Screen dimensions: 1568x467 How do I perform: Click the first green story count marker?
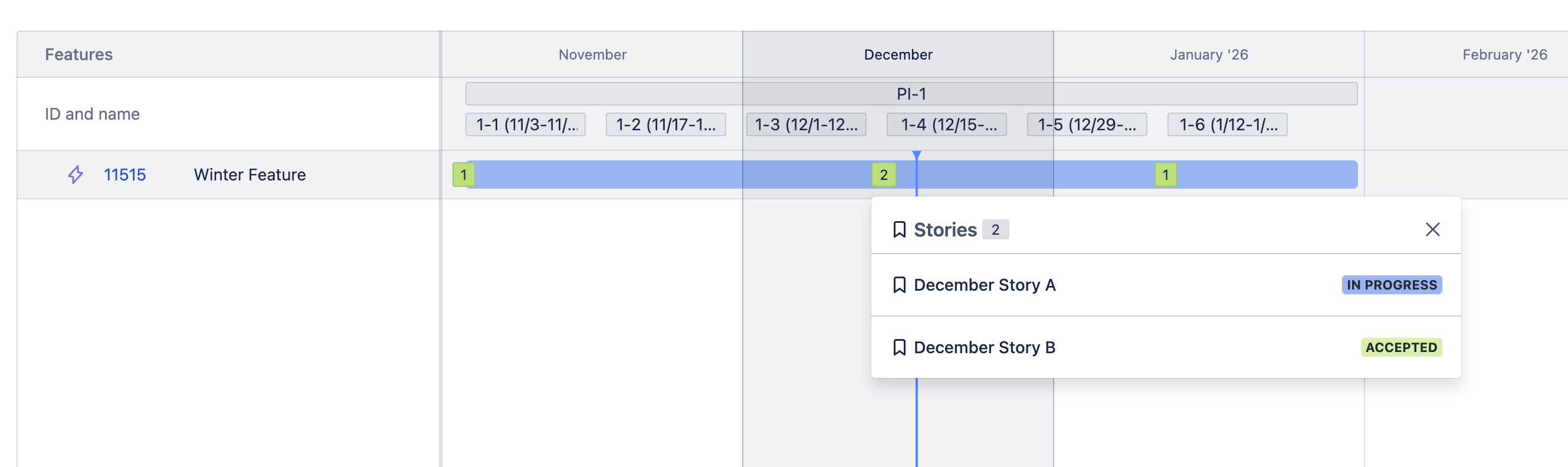point(463,175)
